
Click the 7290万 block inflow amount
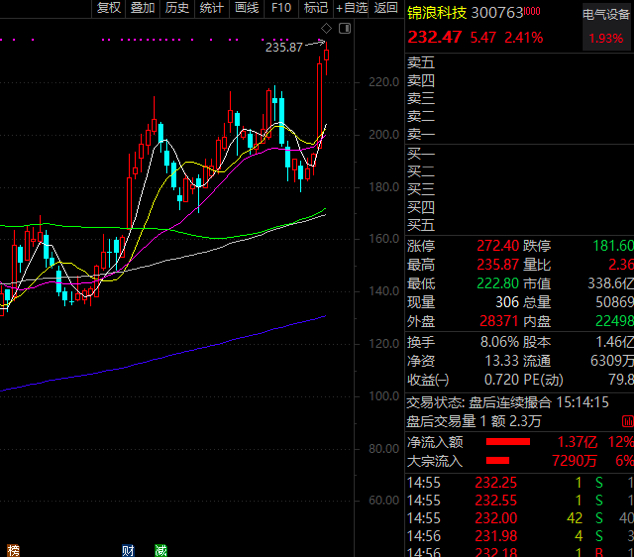(x=574, y=461)
